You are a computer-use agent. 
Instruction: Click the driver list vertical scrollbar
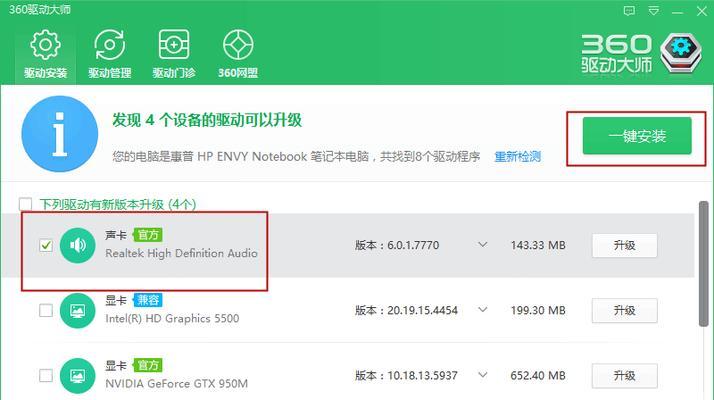coord(704,264)
